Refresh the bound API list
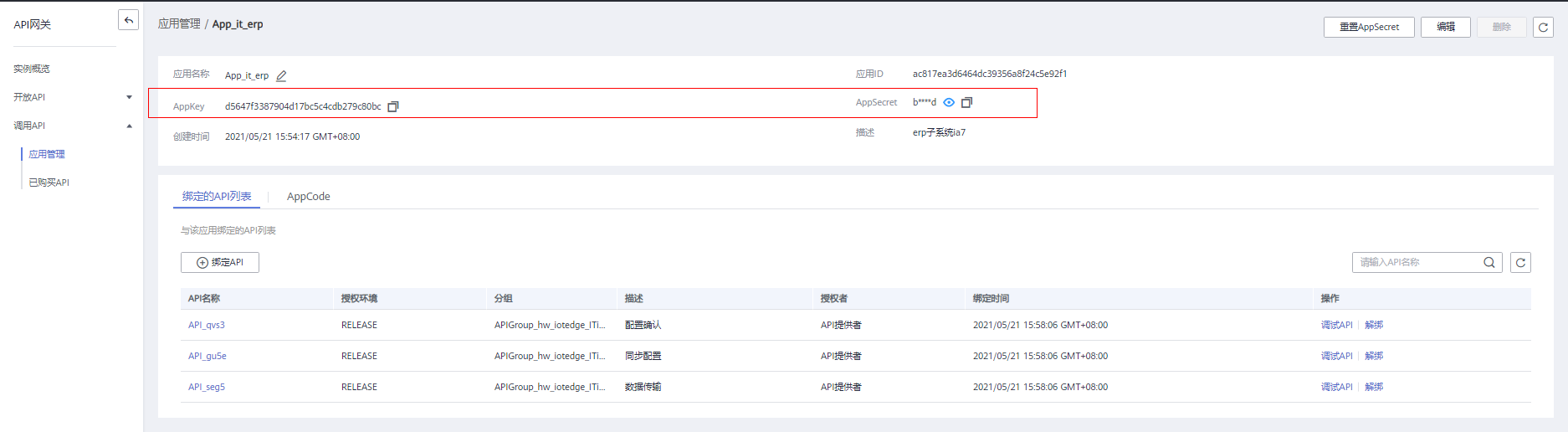1568x432 pixels. point(1520,263)
